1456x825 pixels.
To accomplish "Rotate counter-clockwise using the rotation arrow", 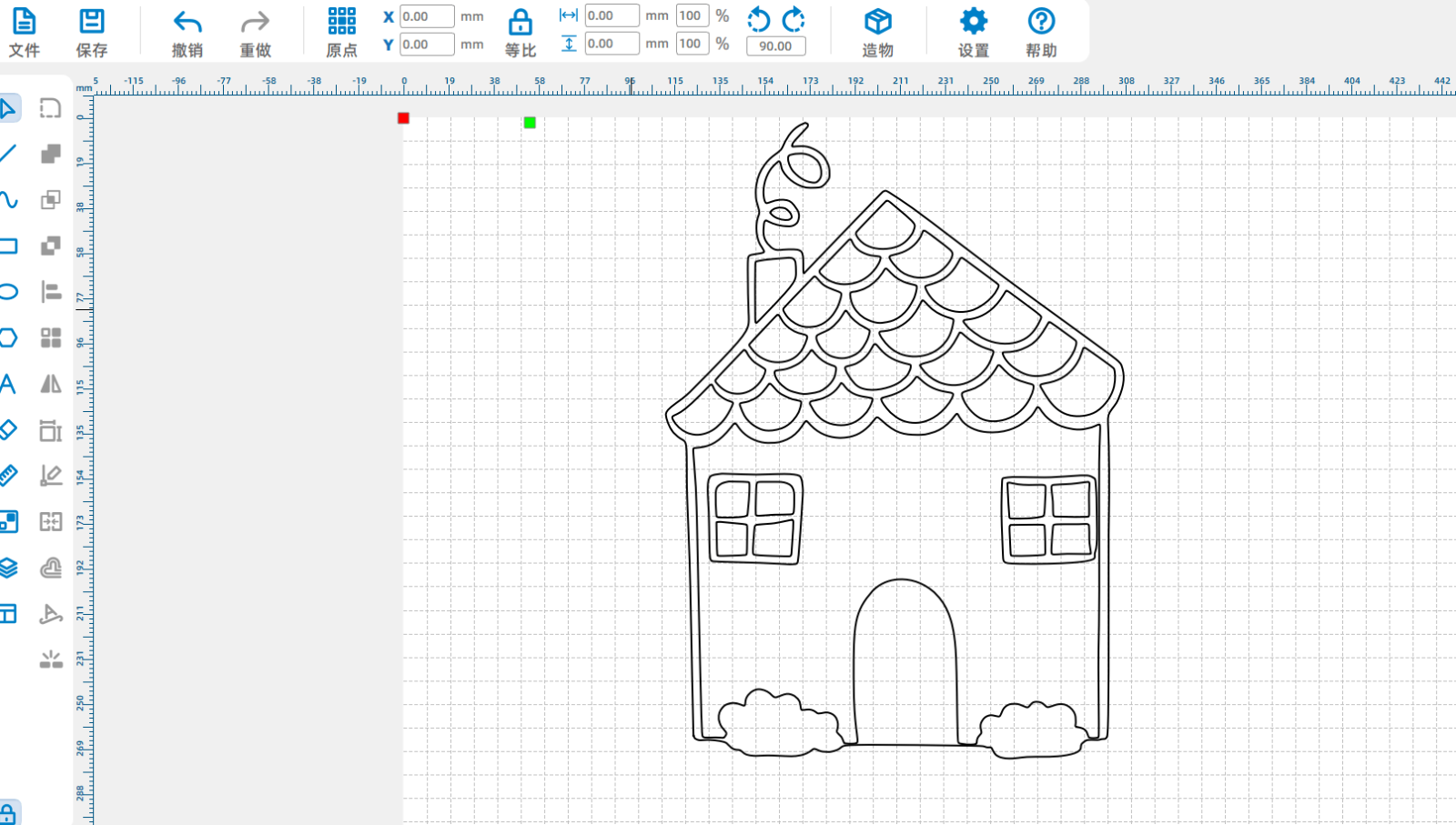I will (758, 19).
